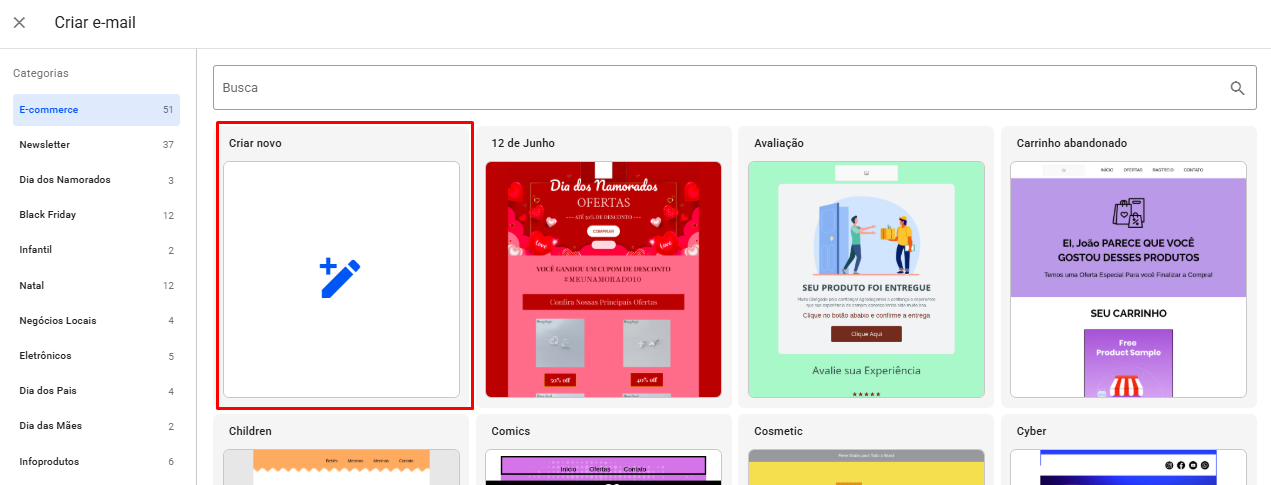Open the Comics template

(x=603, y=466)
